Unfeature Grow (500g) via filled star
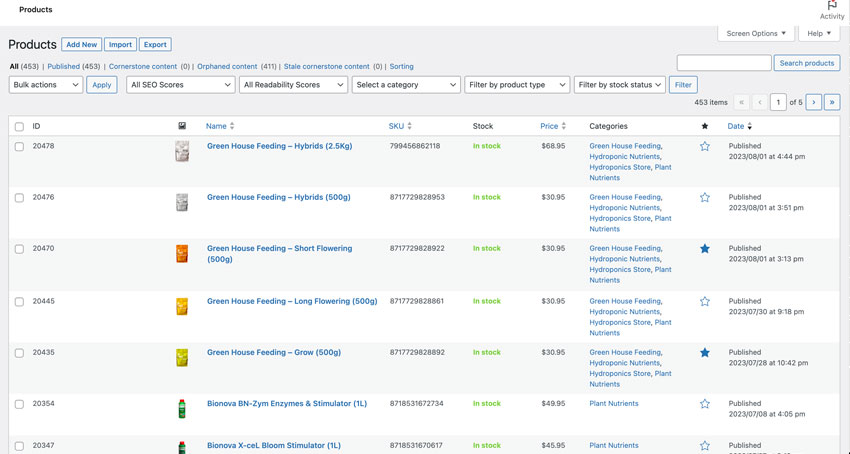The width and height of the screenshot is (850, 454). (705, 353)
